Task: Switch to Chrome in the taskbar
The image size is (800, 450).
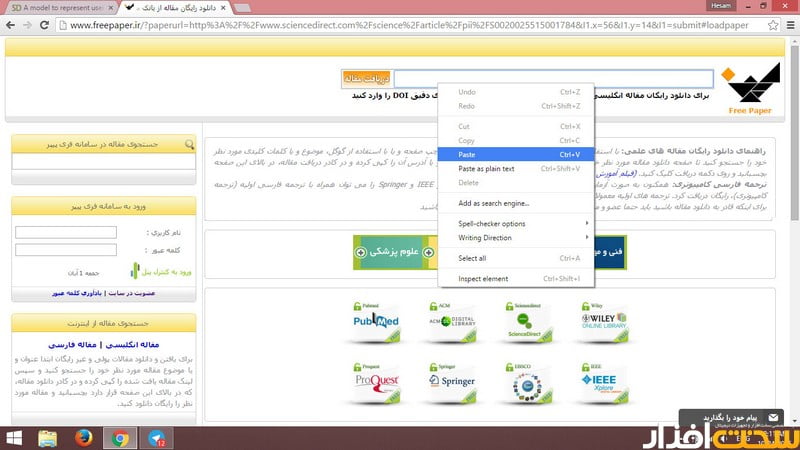Action: coord(120,438)
